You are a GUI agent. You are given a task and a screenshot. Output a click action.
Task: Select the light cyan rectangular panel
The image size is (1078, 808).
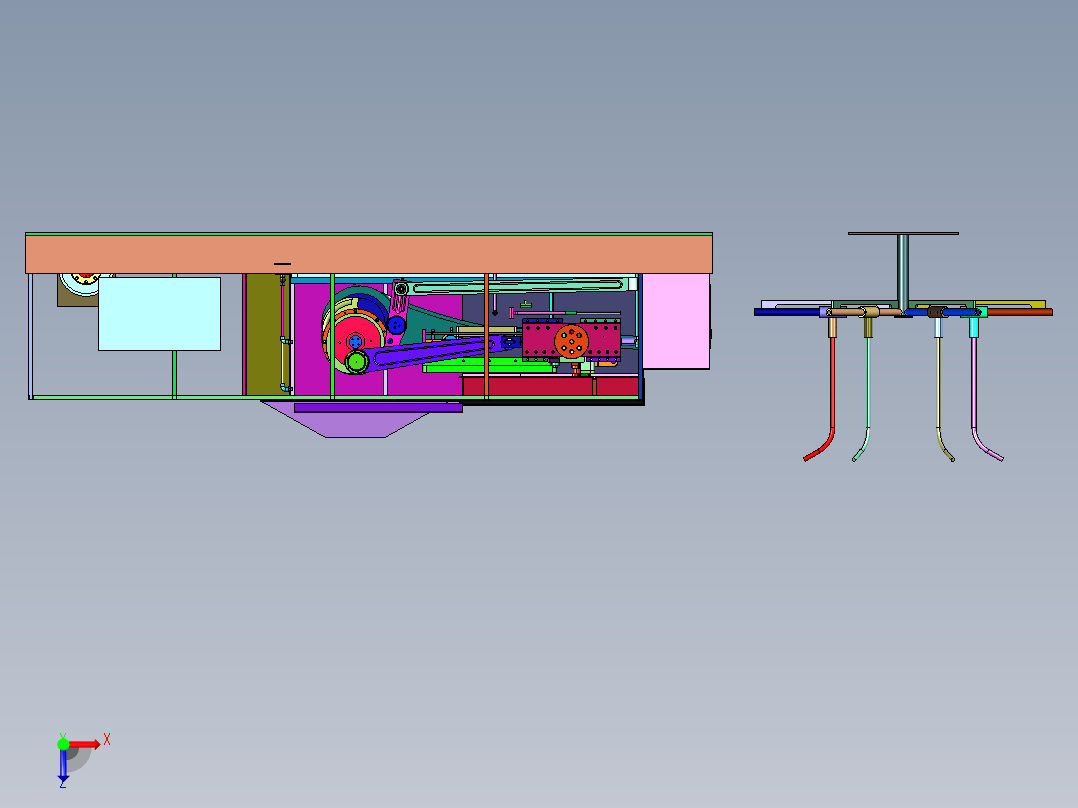pyautogui.click(x=160, y=314)
